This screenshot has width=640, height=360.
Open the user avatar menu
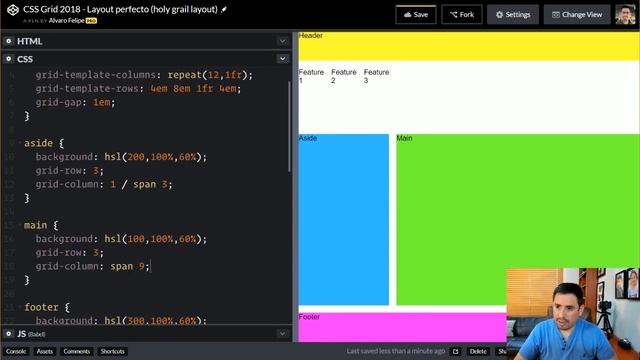(625, 15)
